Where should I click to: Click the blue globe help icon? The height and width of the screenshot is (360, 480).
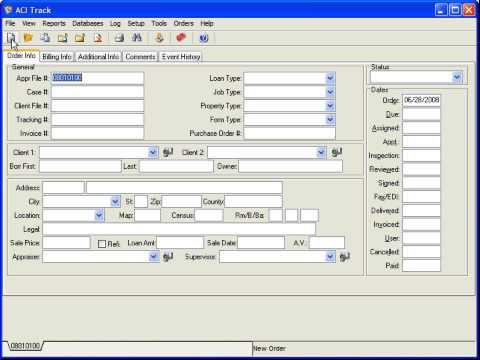tap(204, 38)
